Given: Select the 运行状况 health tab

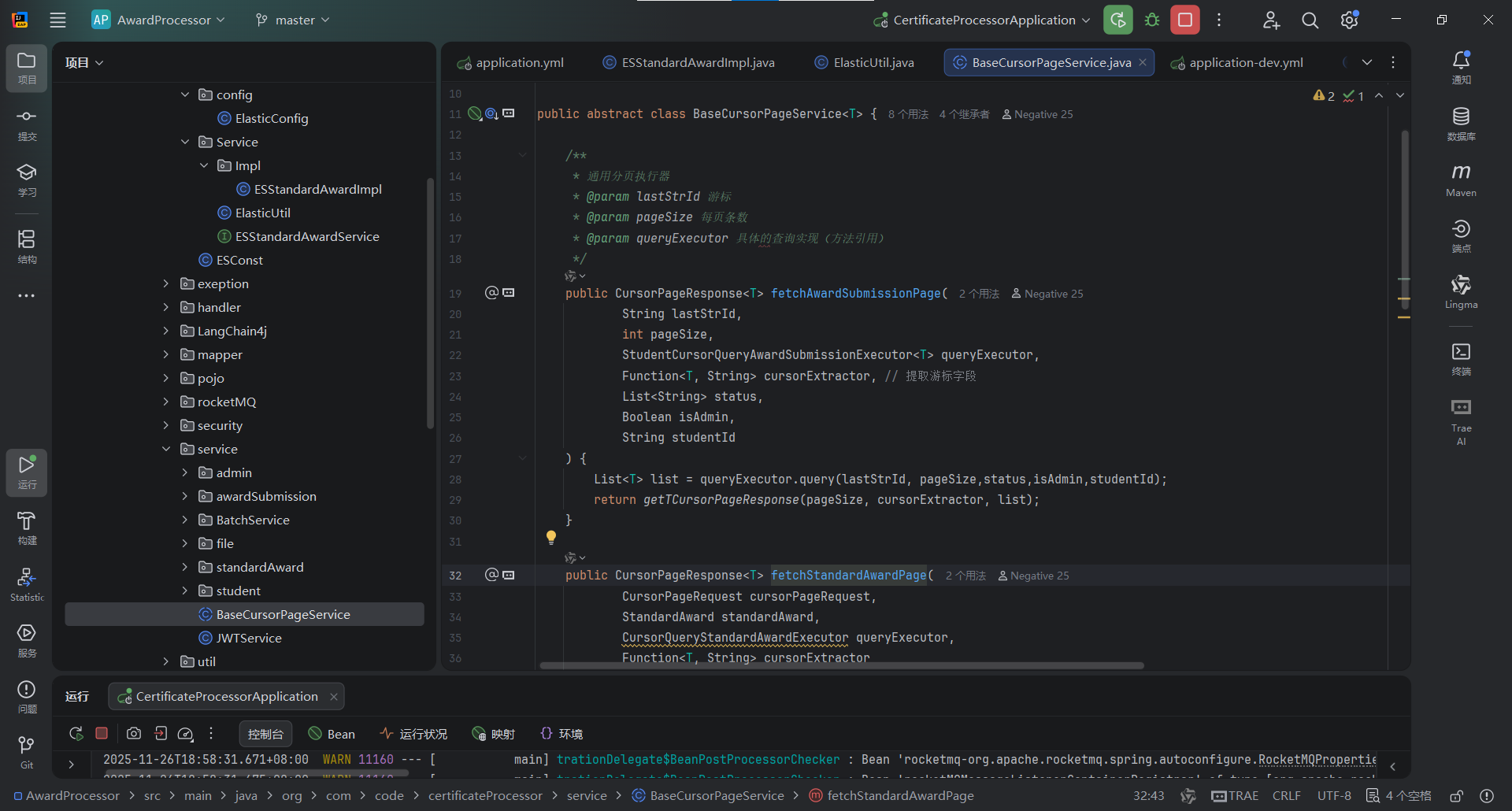Looking at the screenshot, I should click(413, 734).
